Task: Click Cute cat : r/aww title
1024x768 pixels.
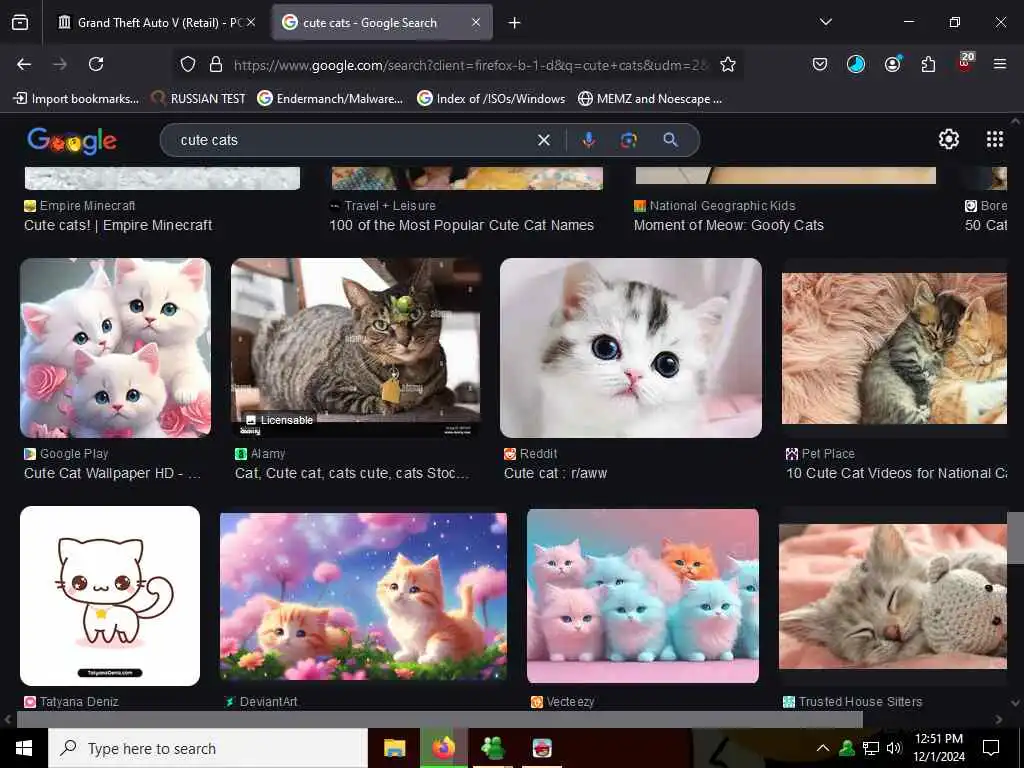Action: pos(555,473)
